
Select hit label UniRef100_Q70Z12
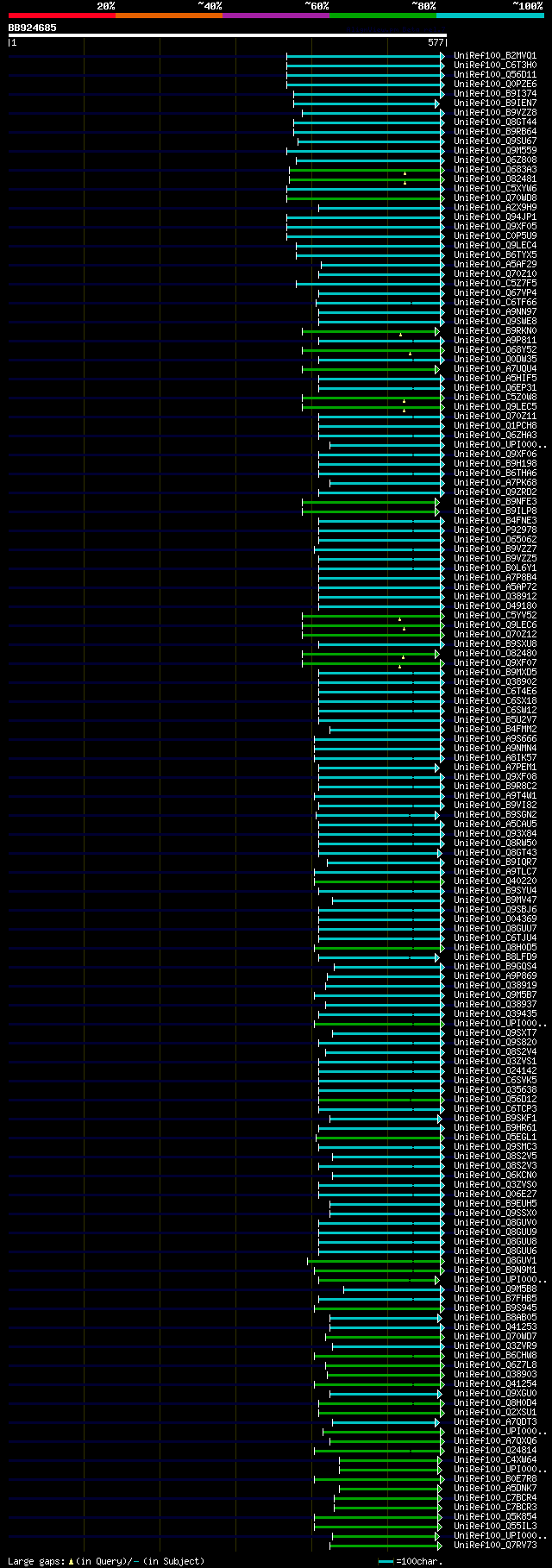click(495, 634)
